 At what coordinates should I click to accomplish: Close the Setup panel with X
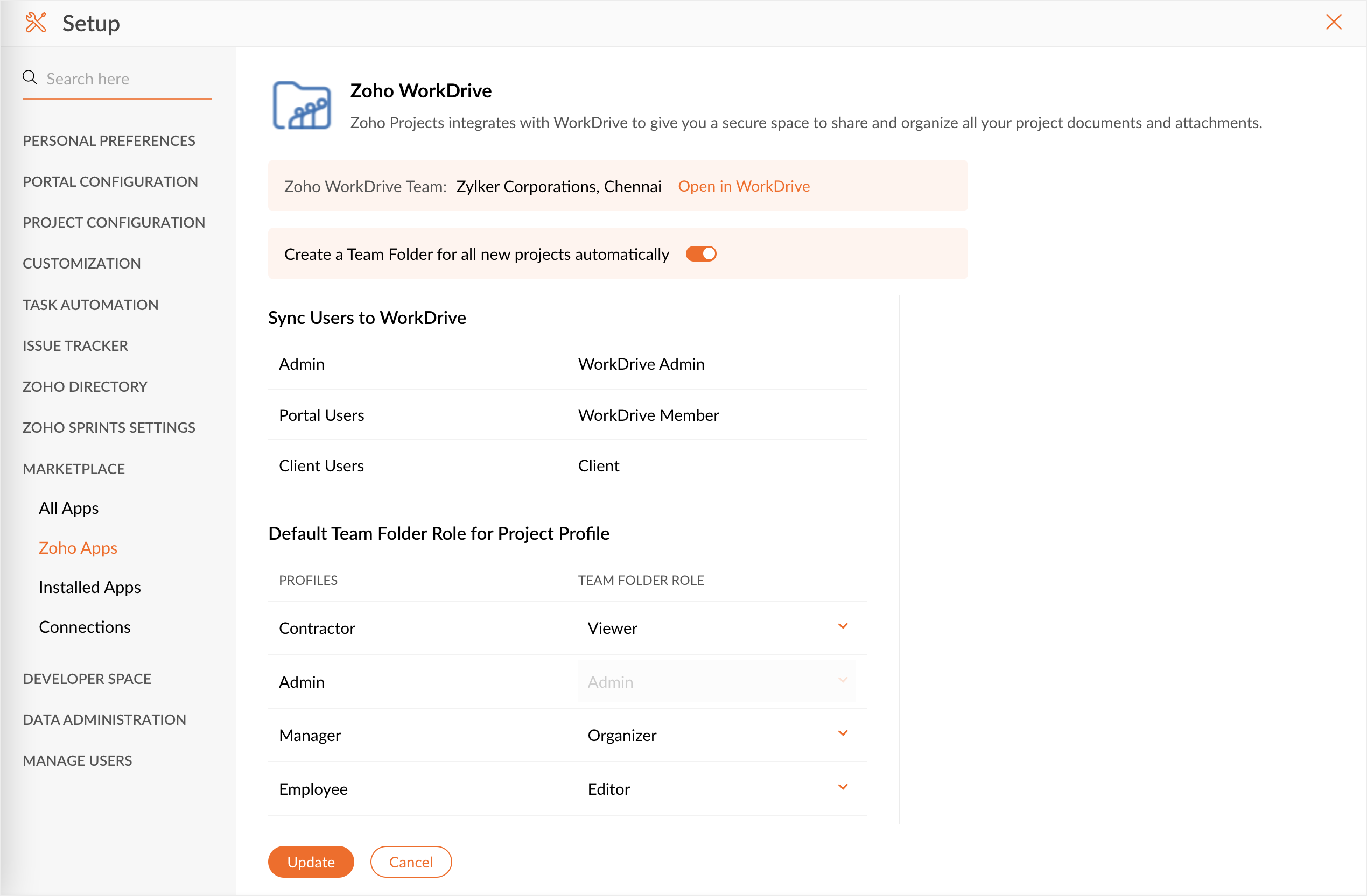(1333, 23)
